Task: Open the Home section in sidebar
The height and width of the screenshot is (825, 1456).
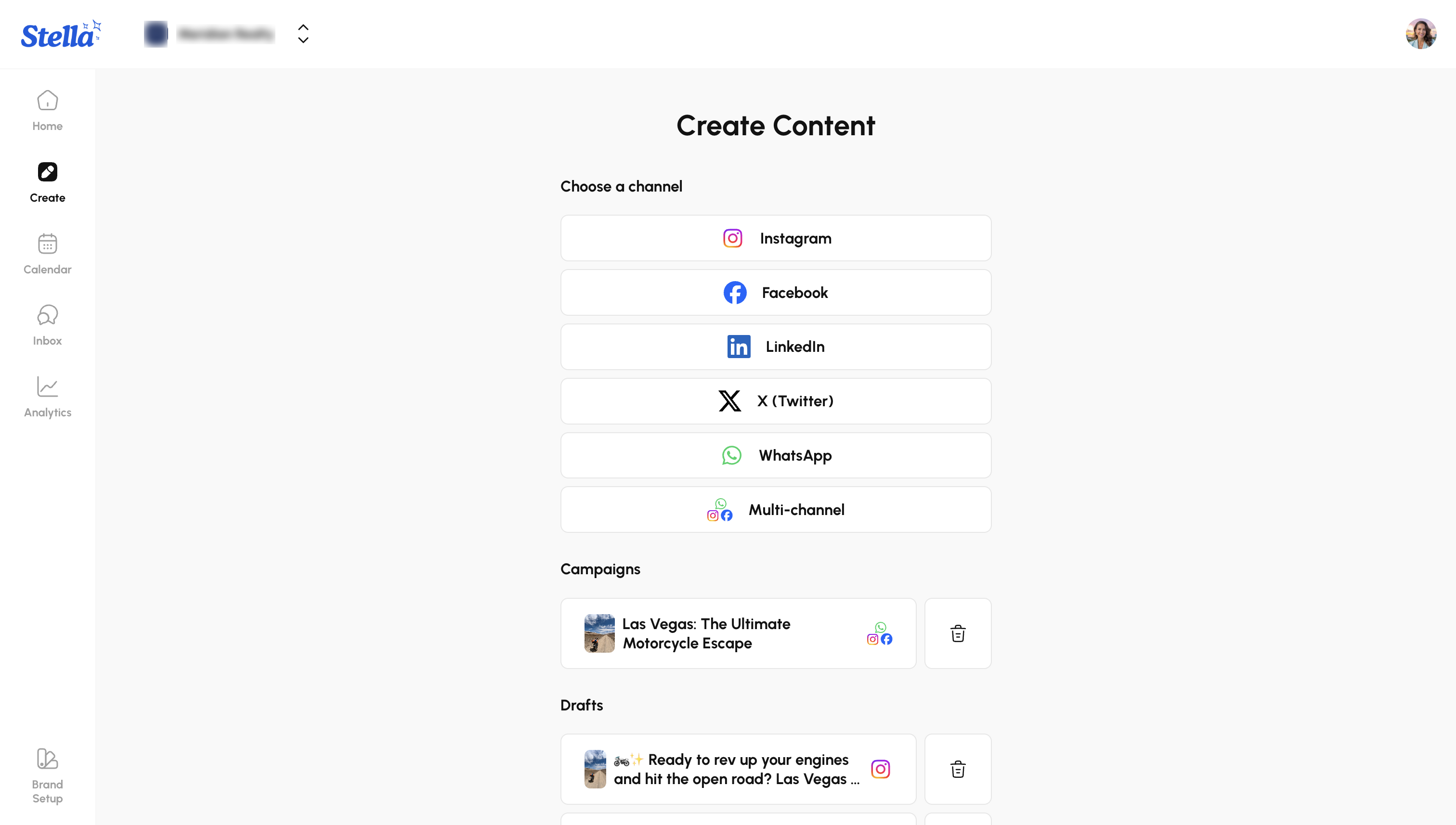Action: [x=48, y=111]
